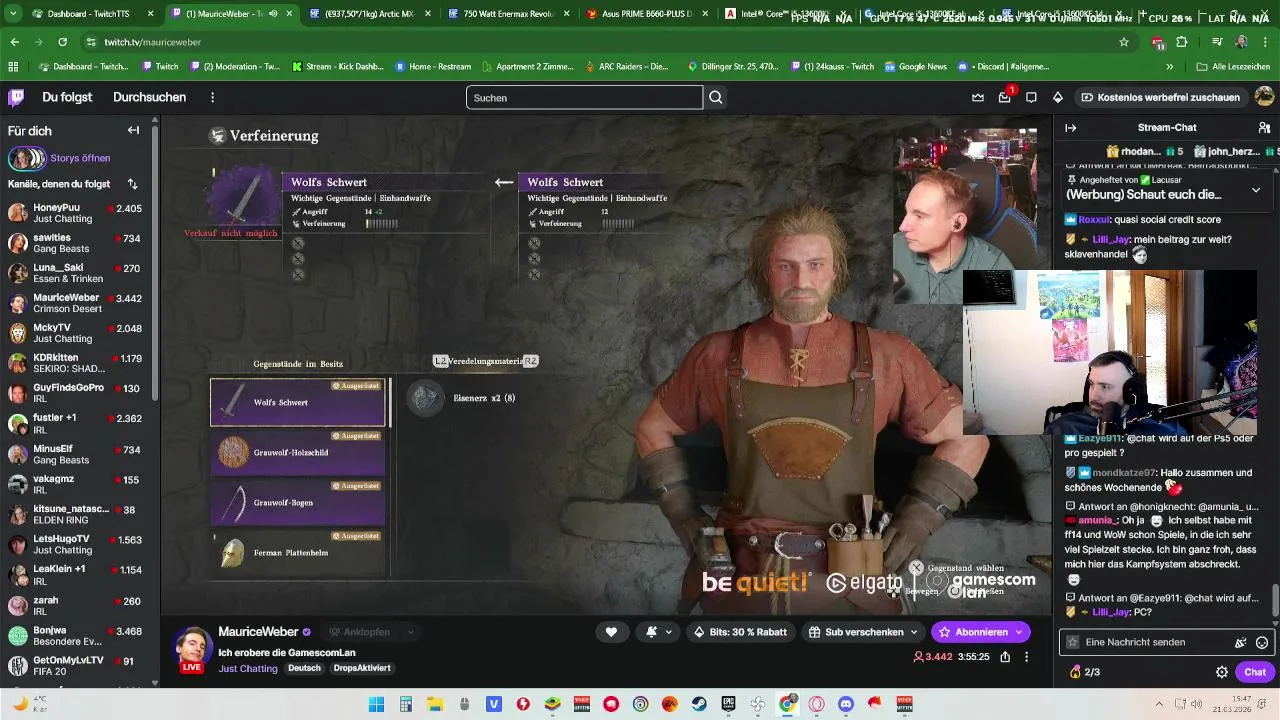Open whispers speech bubble icon
Viewport: 1280px width, 720px height.
coord(1031,97)
